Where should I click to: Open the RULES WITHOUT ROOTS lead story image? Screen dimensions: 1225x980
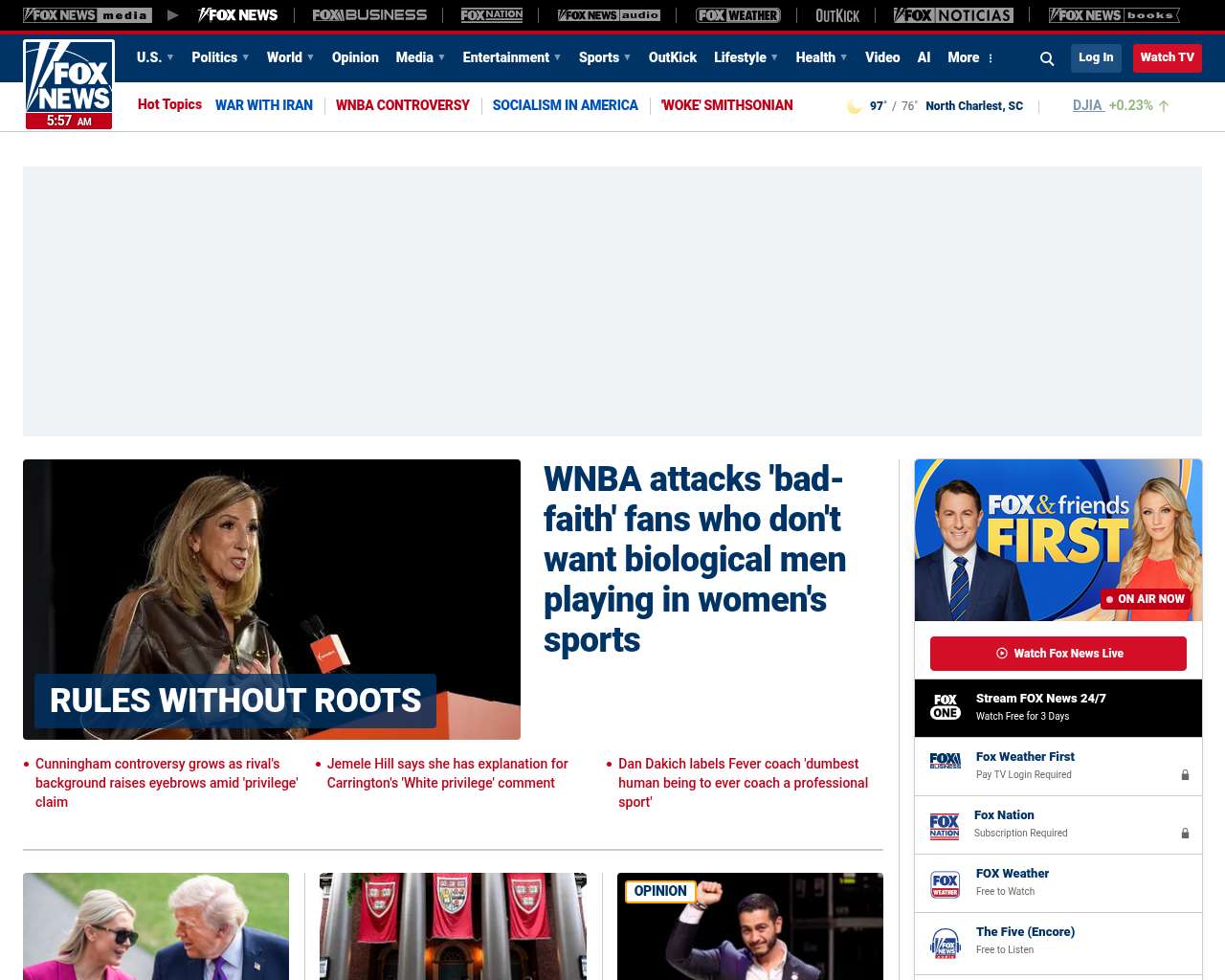272,599
